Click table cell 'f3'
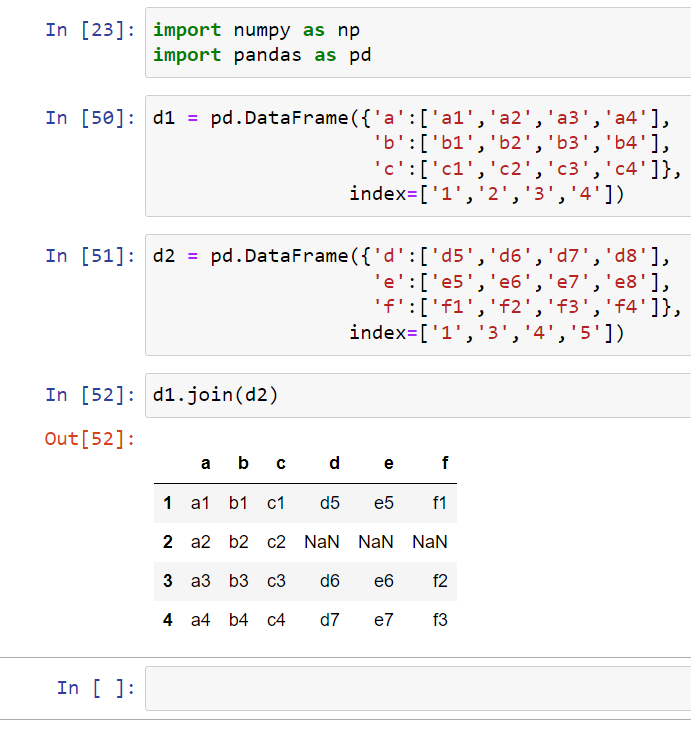 [x=439, y=620]
